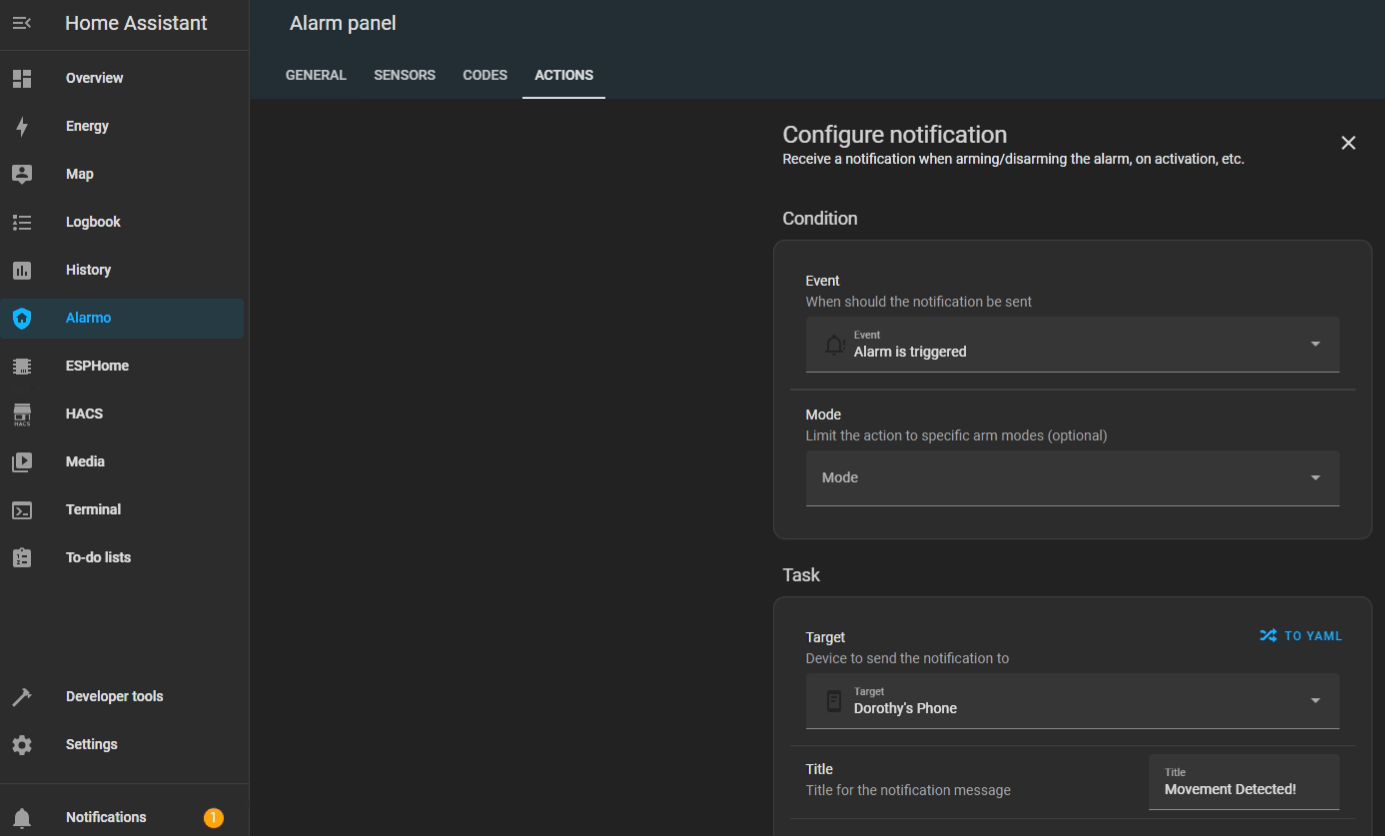Click the Terminal console icon
1385x836 pixels.
(x=22, y=510)
